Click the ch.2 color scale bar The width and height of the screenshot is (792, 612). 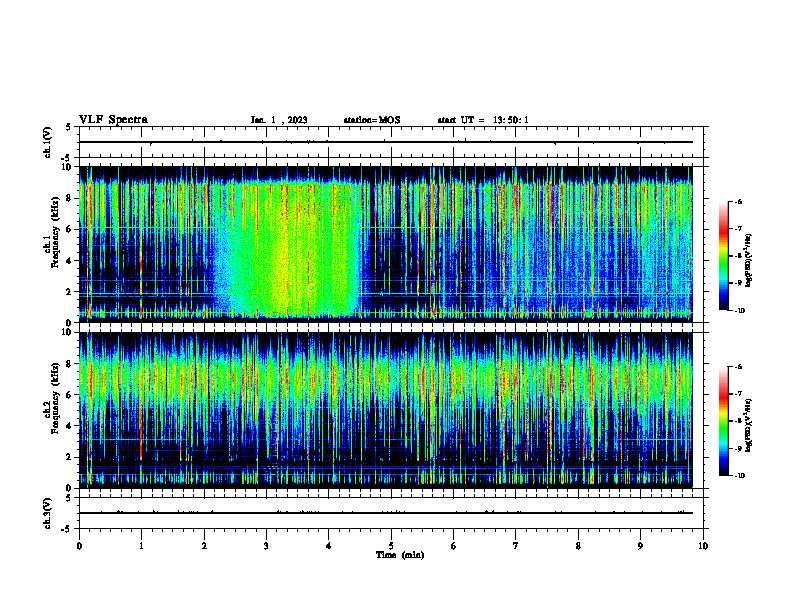coord(724,421)
